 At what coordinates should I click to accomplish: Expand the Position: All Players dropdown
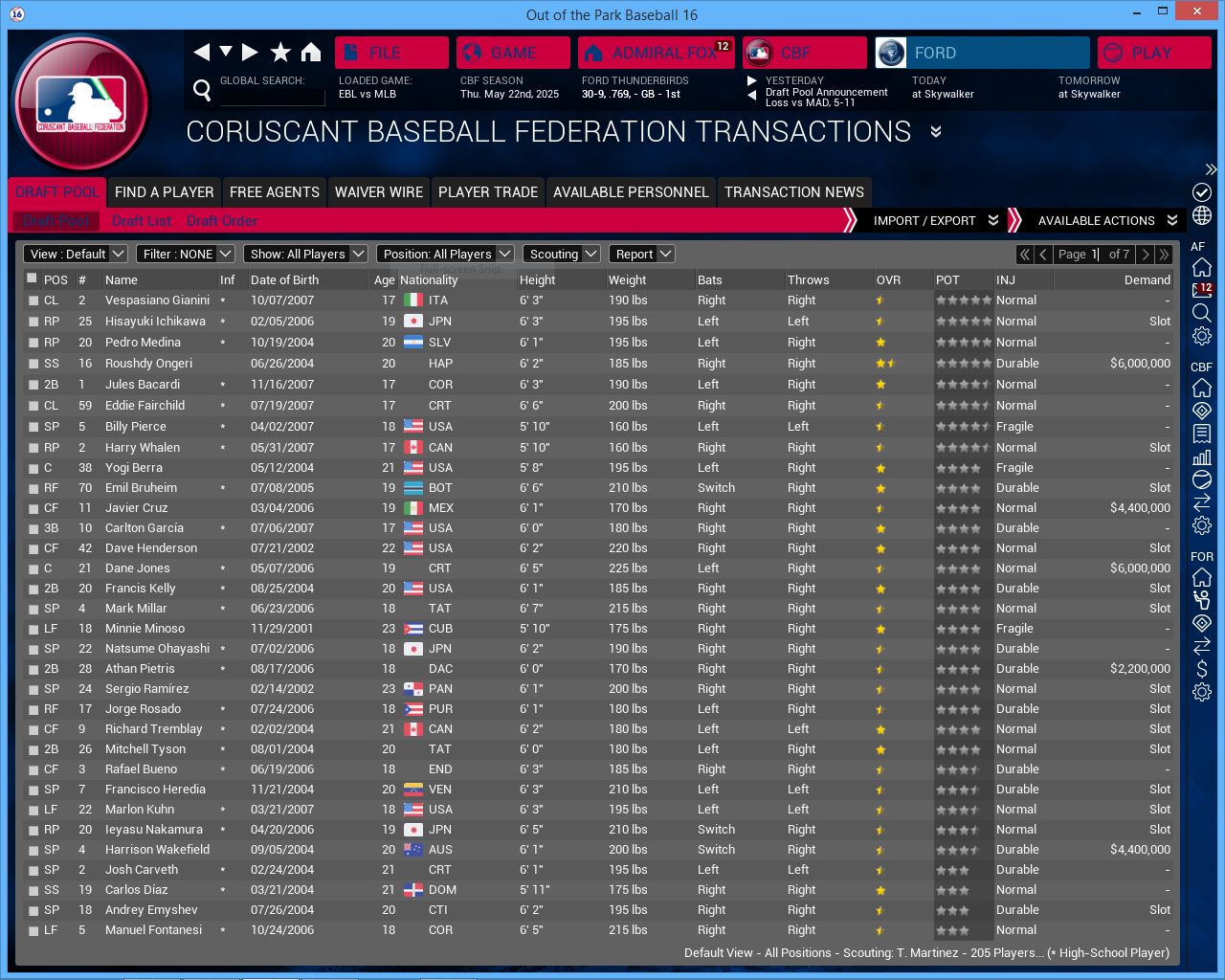point(445,255)
